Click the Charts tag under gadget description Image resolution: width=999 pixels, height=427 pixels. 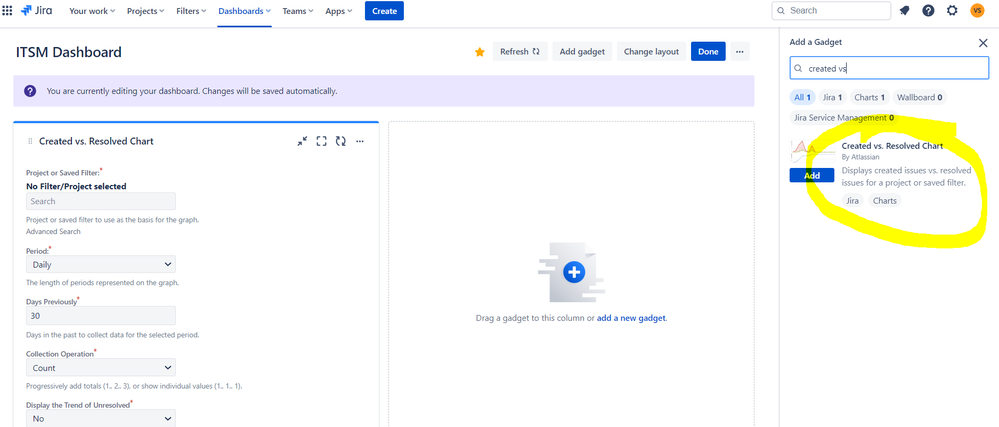click(885, 201)
